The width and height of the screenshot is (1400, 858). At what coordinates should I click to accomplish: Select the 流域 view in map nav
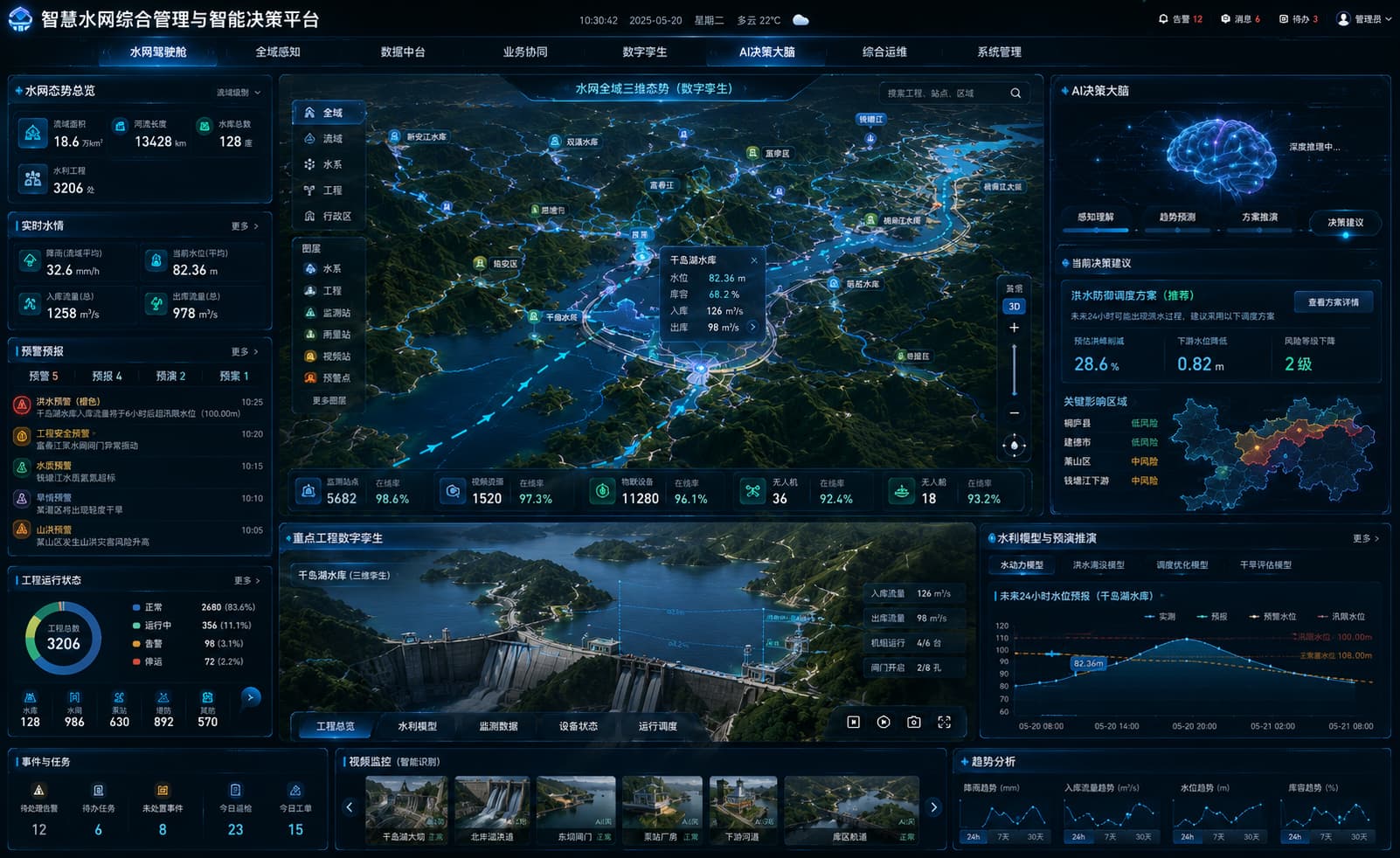coord(323,139)
